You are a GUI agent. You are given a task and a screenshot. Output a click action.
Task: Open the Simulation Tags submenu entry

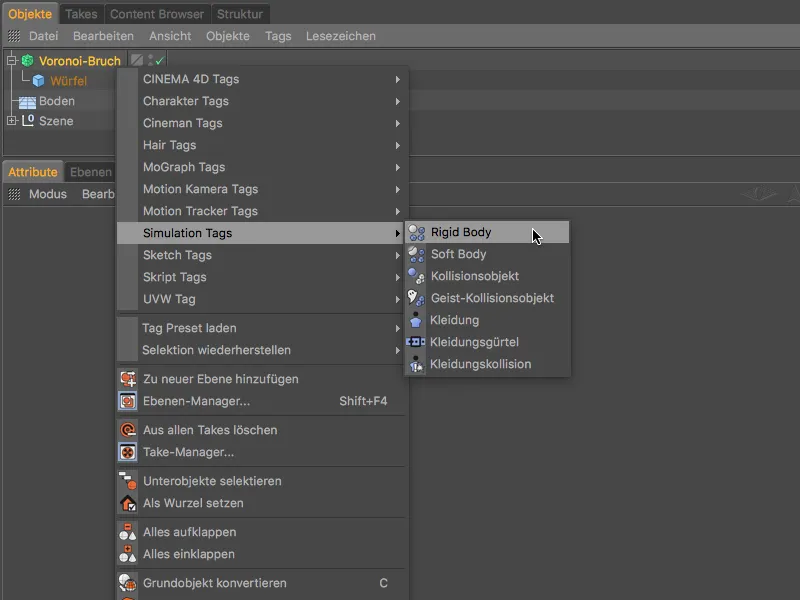point(263,233)
